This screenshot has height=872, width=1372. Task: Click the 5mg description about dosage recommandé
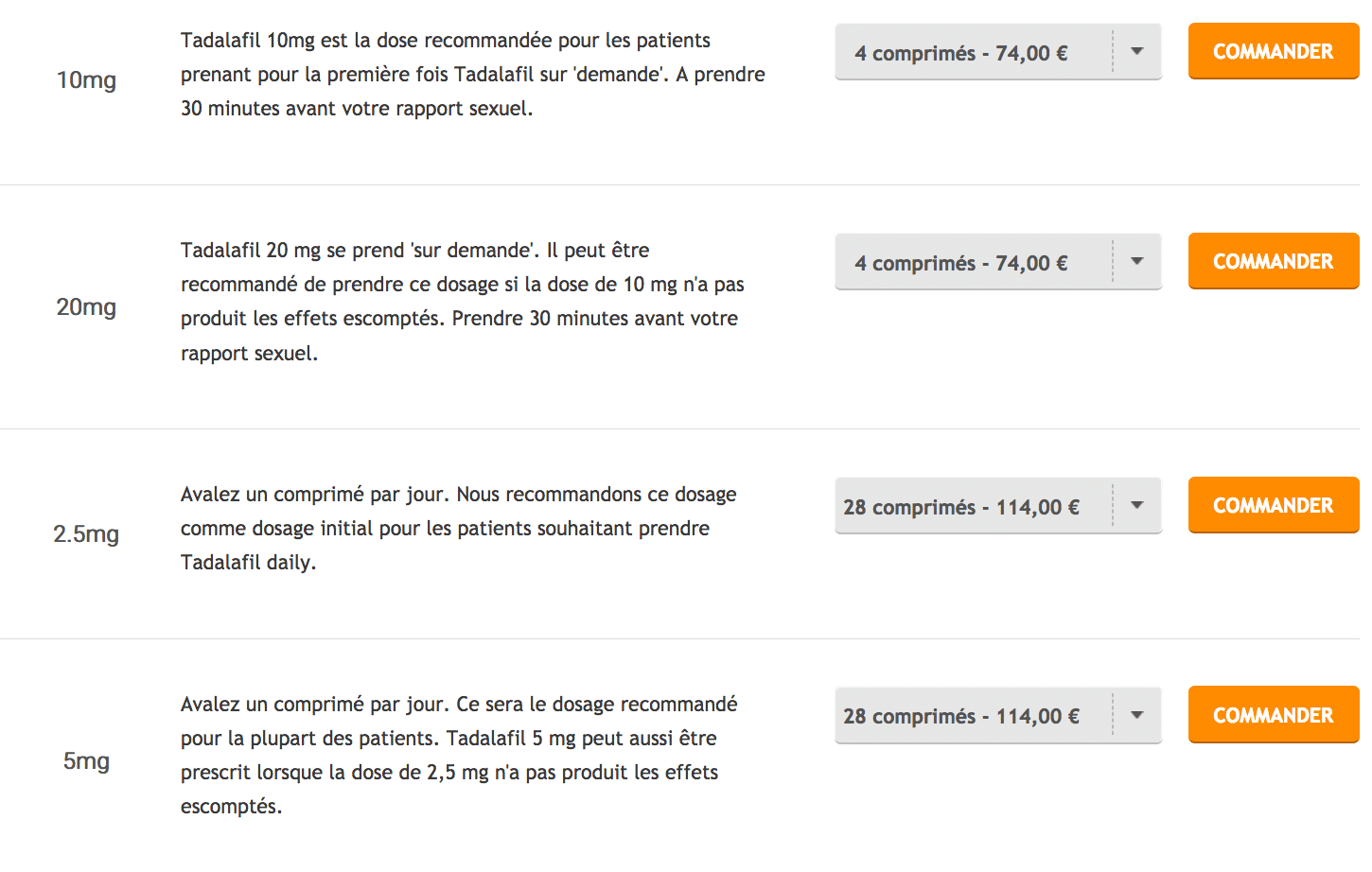click(x=459, y=756)
